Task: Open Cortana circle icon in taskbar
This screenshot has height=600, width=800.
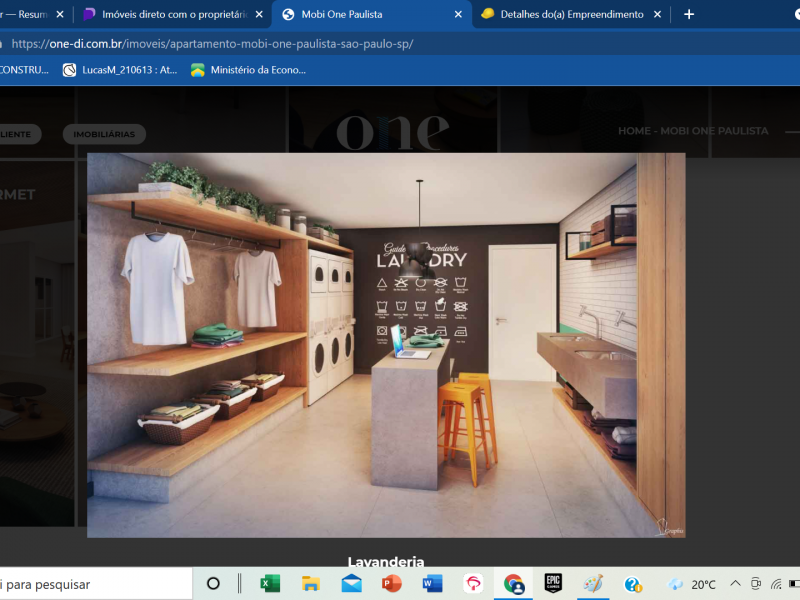Action: [x=213, y=584]
